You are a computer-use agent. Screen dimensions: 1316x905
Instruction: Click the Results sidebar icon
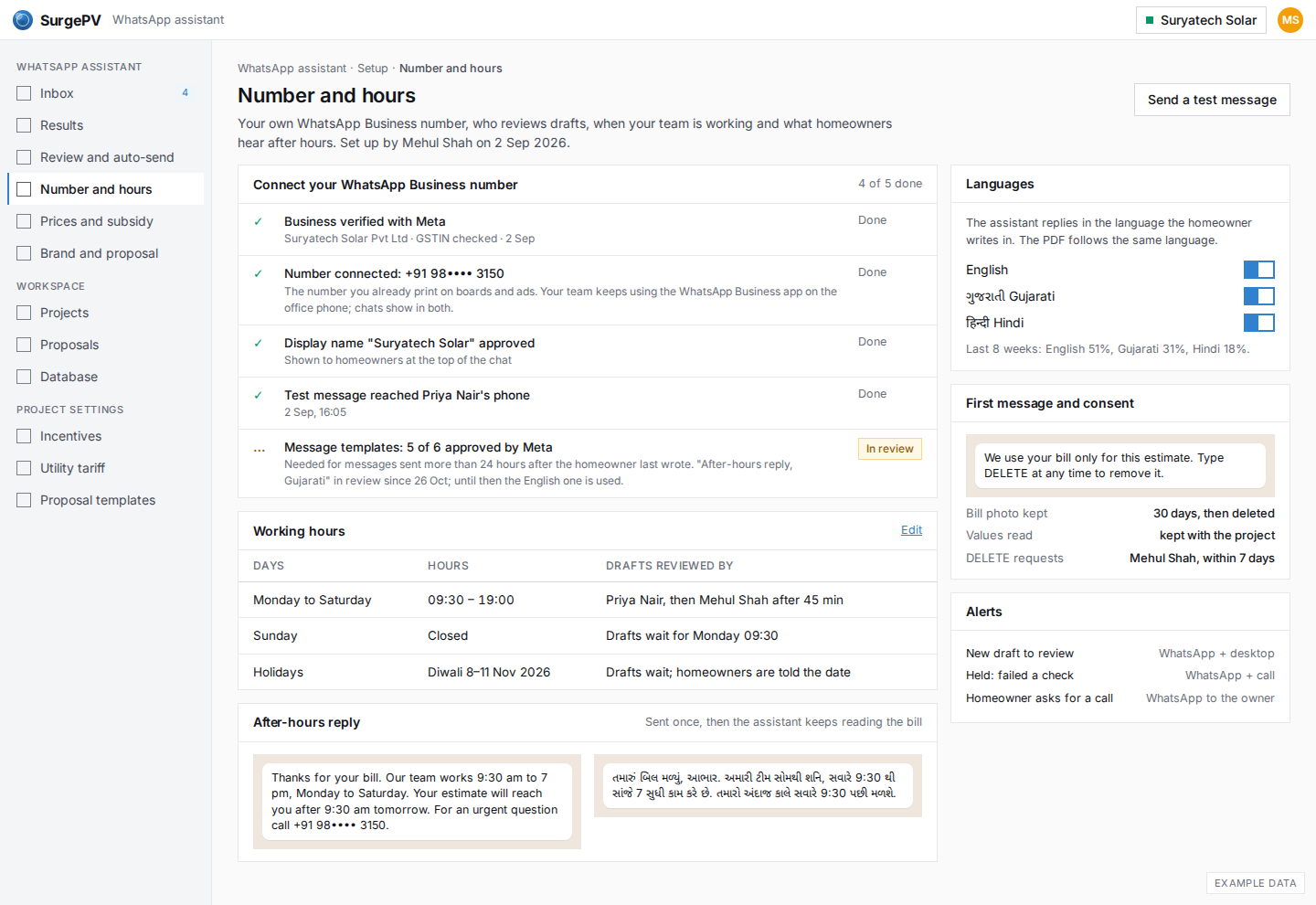[x=24, y=125]
